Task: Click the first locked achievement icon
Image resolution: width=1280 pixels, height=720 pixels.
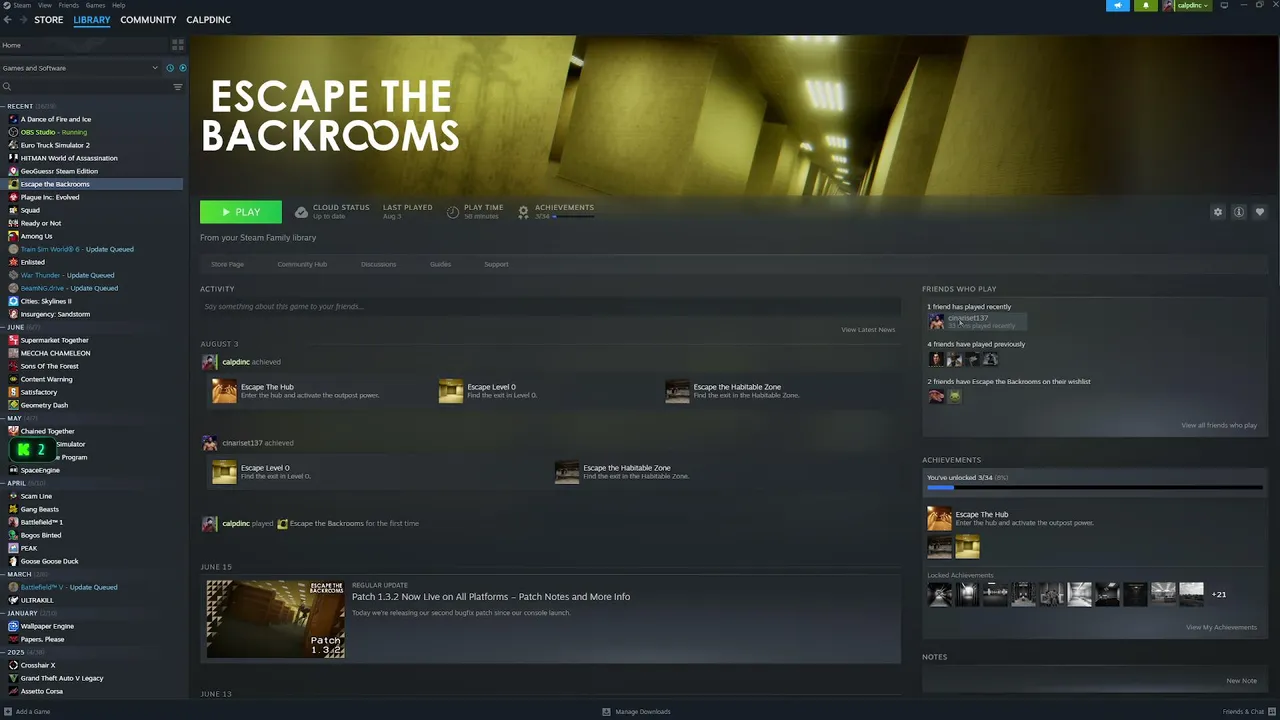Action: (939, 594)
